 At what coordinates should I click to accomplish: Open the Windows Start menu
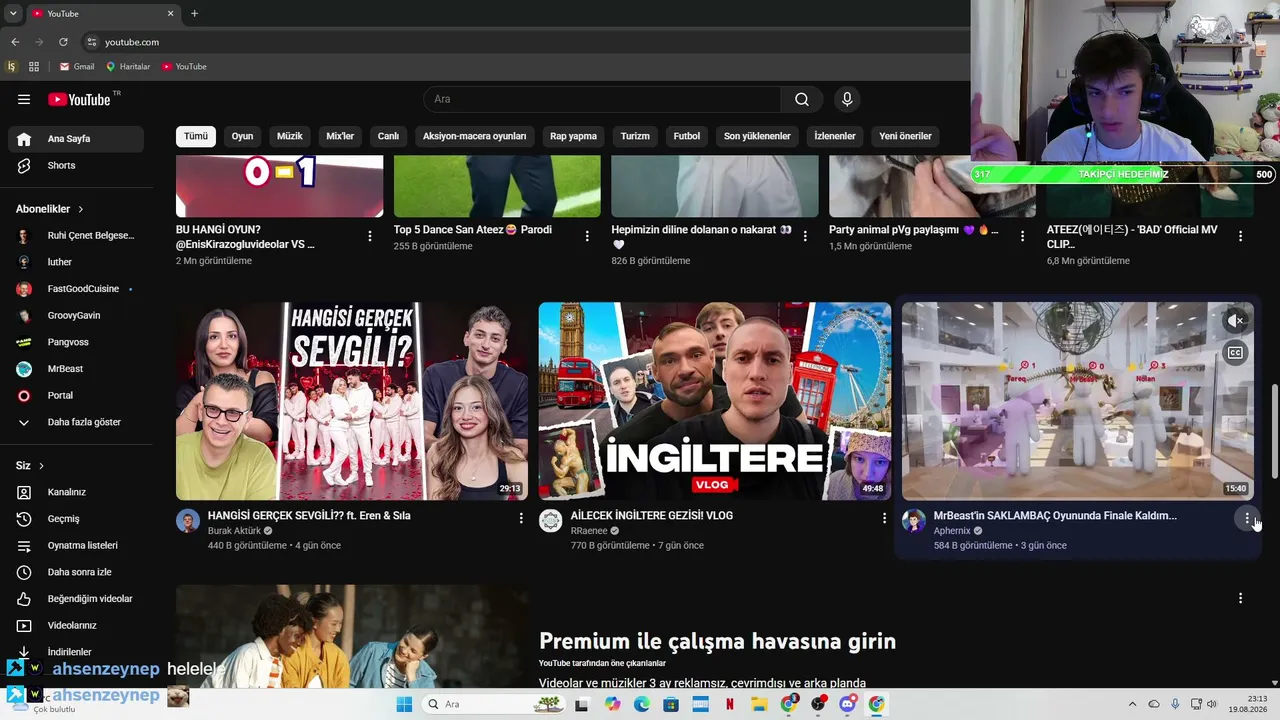coord(404,704)
